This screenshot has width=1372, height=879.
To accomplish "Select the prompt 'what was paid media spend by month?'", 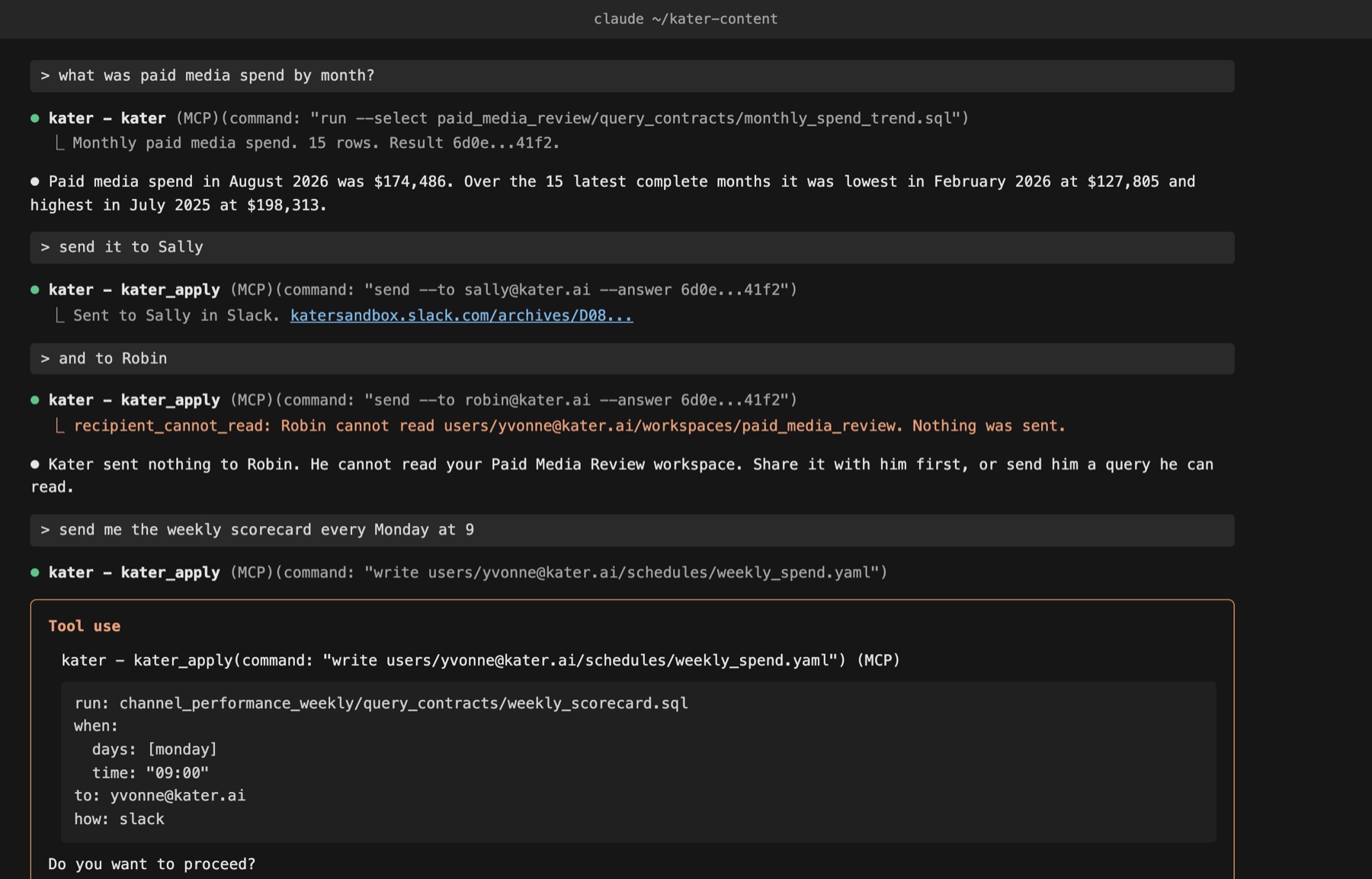I will (x=632, y=76).
